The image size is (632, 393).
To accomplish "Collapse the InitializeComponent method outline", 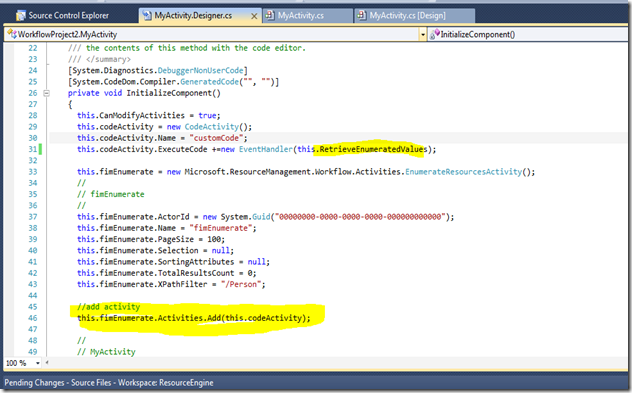I will click(x=46, y=93).
